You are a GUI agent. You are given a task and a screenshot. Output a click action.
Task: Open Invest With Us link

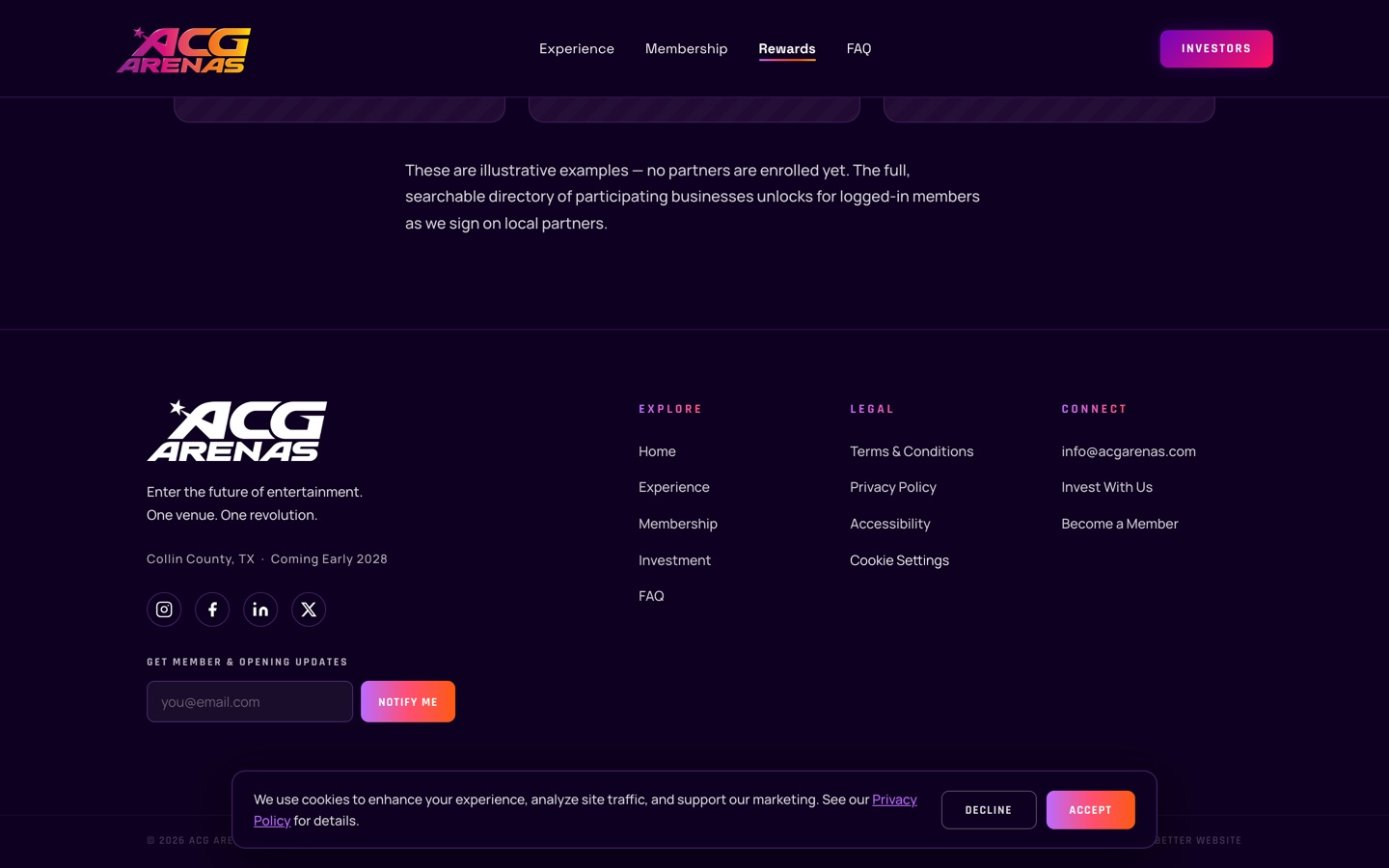click(1107, 487)
